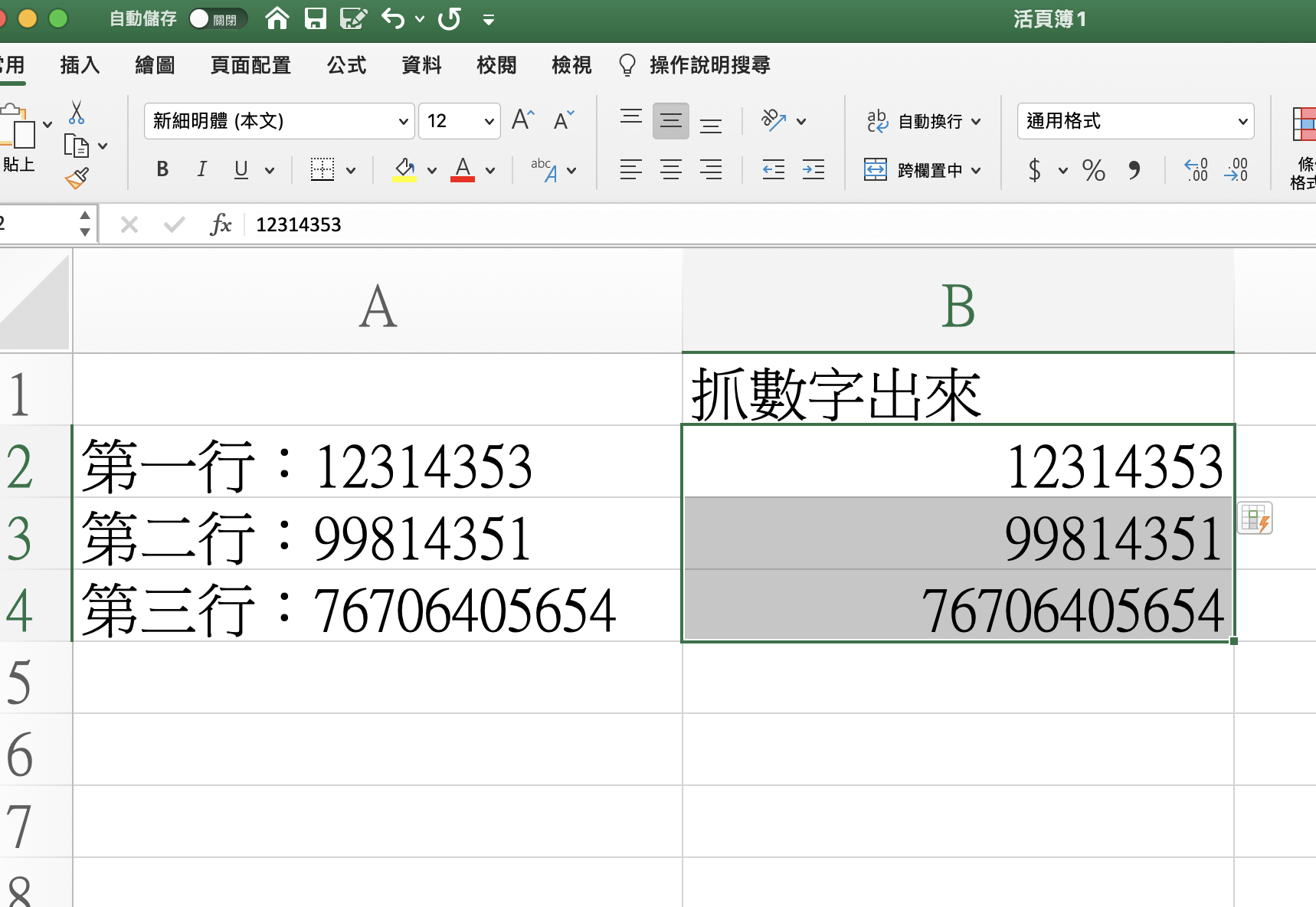1316x907 pixels.
Task: Apply percent style
Action: 1094,169
